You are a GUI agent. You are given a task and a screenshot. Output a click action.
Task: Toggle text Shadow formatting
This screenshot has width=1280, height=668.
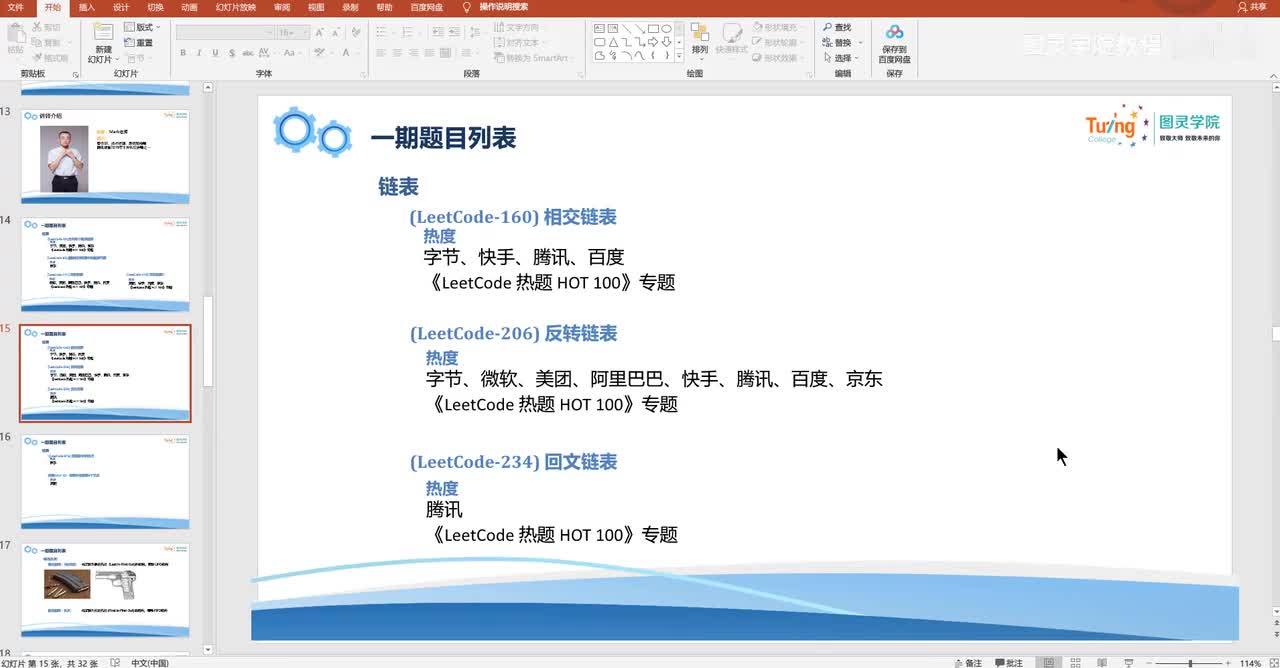pyautogui.click(x=232, y=53)
